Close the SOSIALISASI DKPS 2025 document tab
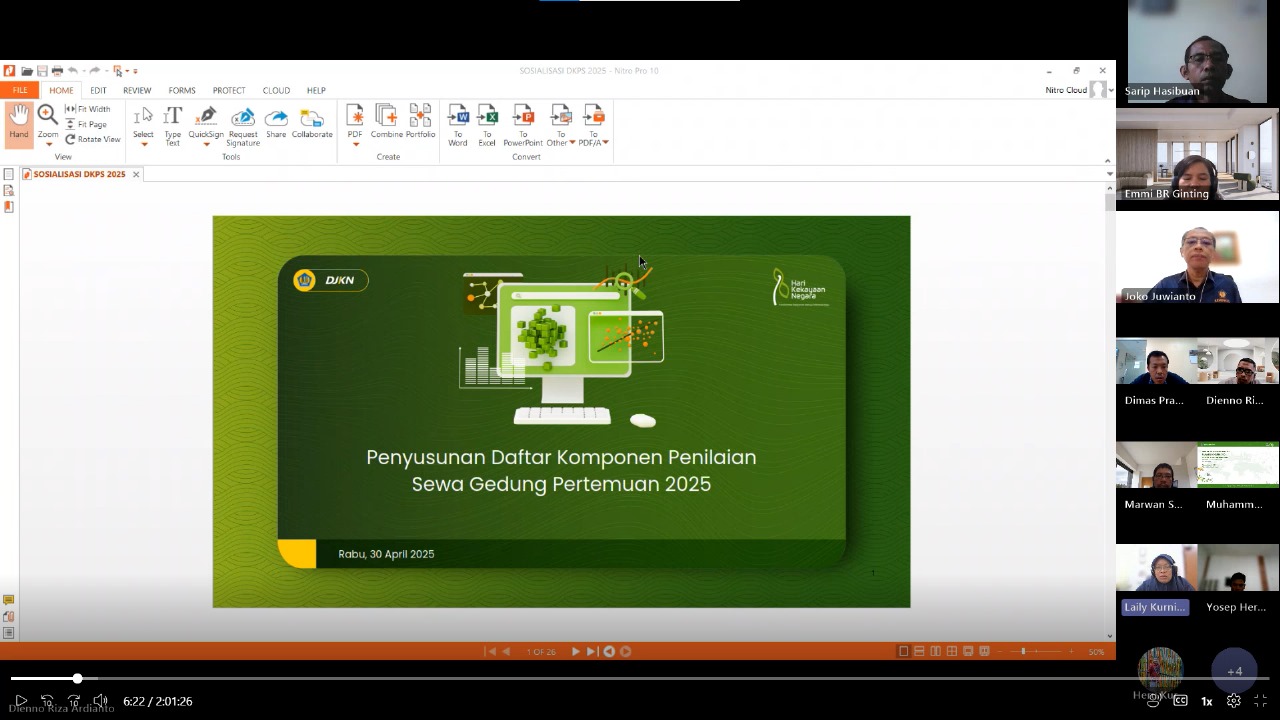 tap(136, 174)
